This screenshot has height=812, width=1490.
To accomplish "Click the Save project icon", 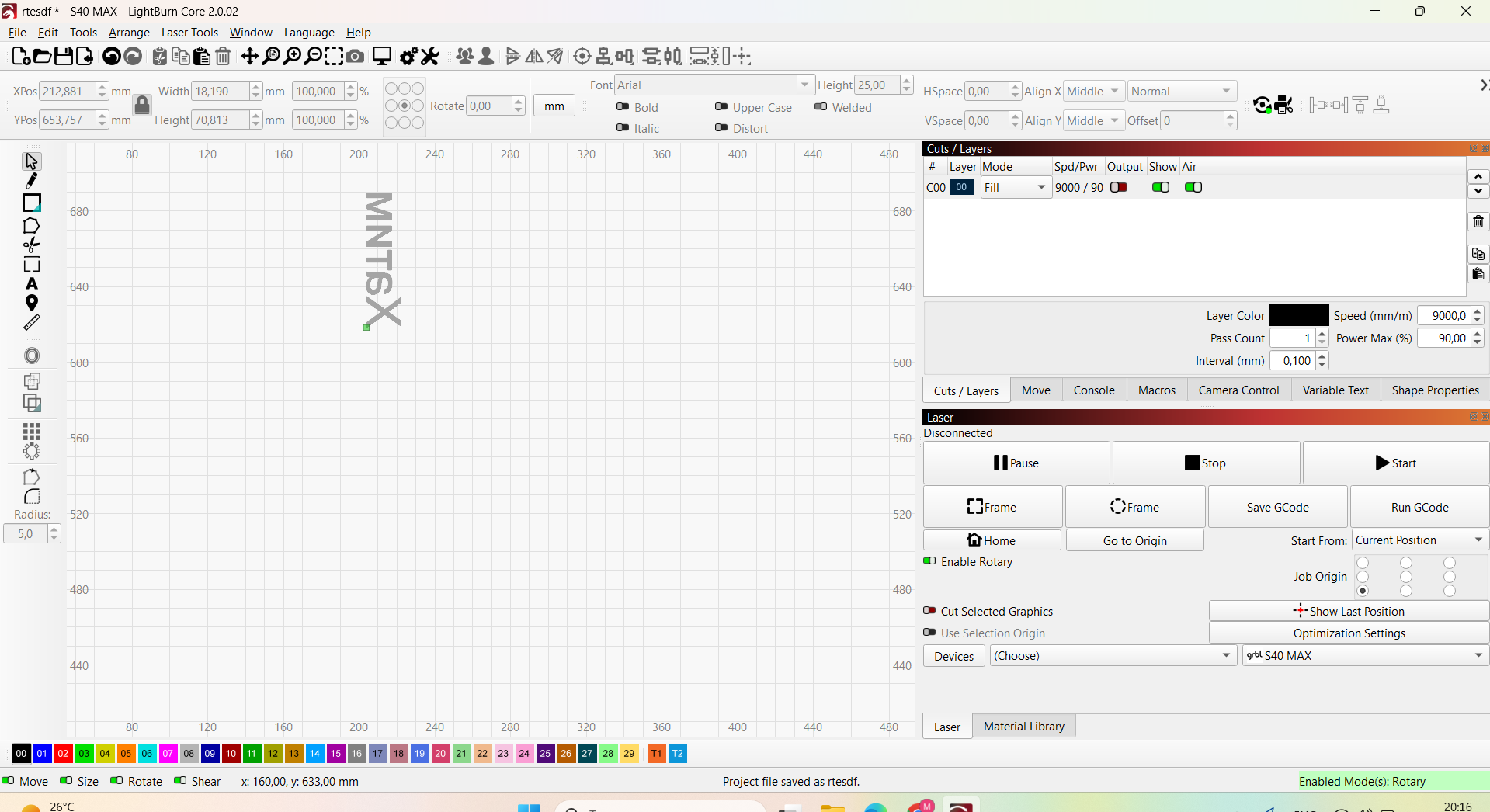I will (x=64, y=56).
